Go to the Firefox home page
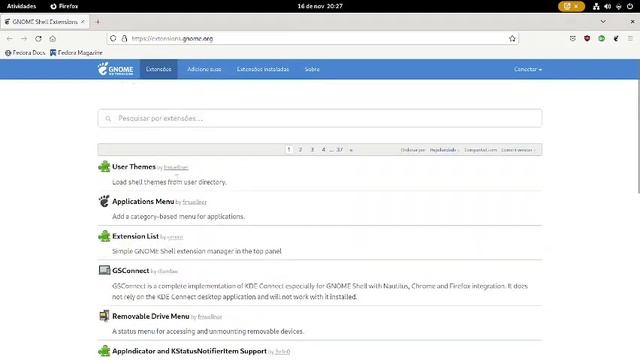640x360 pixels. 53,38
